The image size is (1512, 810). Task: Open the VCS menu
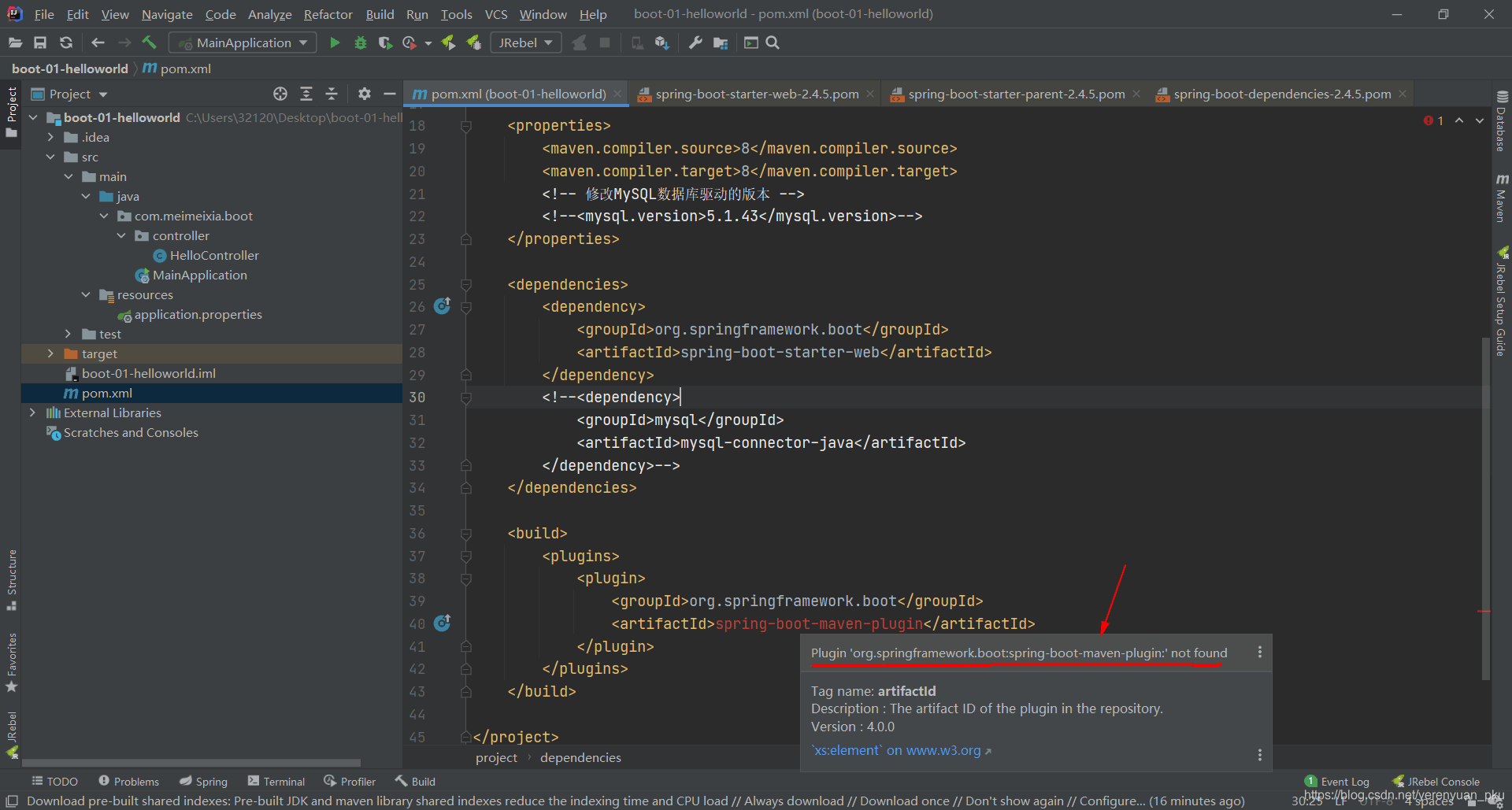click(496, 14)
